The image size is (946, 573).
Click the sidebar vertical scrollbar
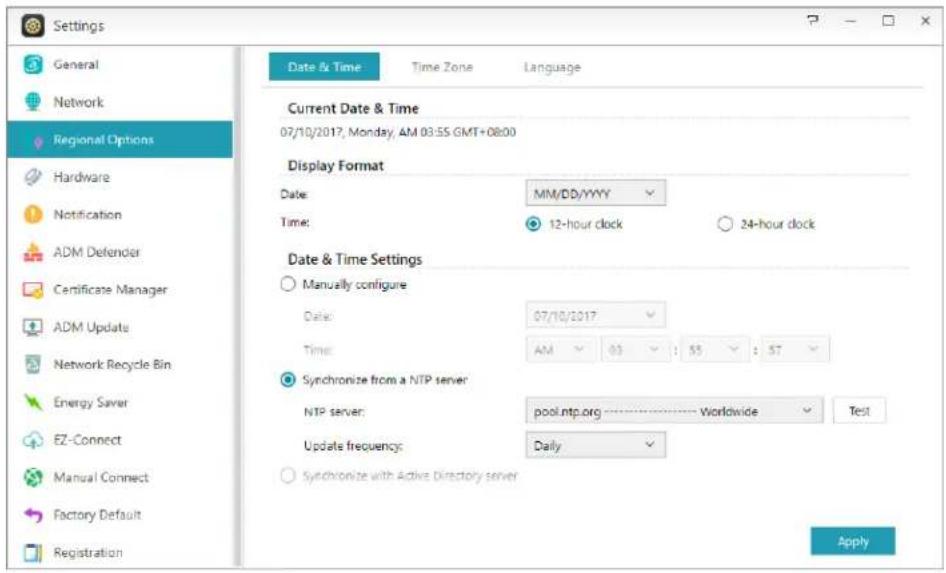point(238,308)
